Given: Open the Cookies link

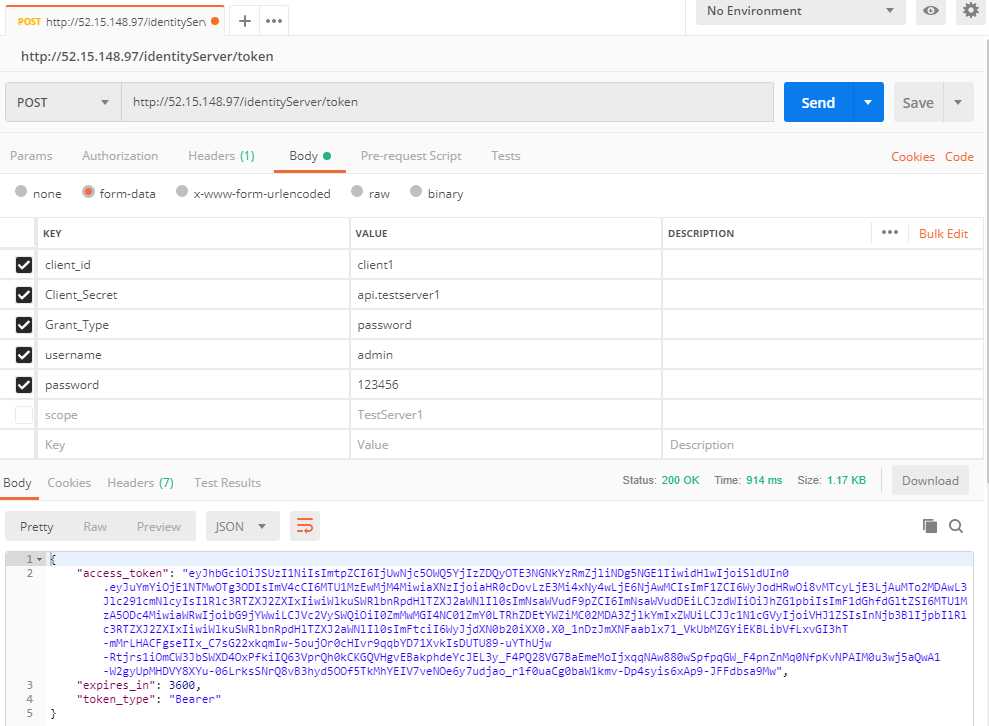Looking at the screenshot, I should tap(913, 156).
